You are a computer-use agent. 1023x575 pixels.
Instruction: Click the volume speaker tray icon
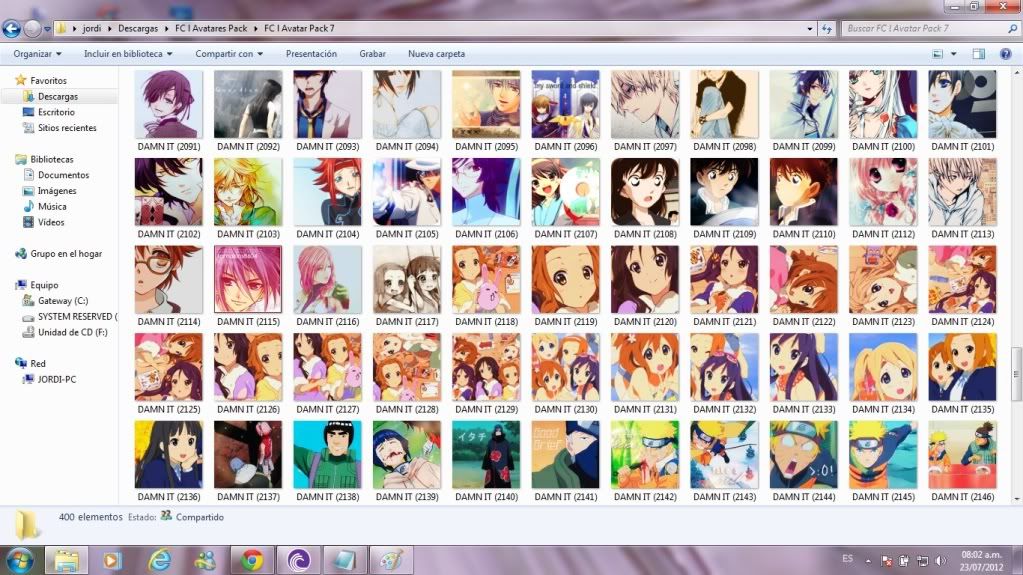pyautogui.click(x=940, y=561)
